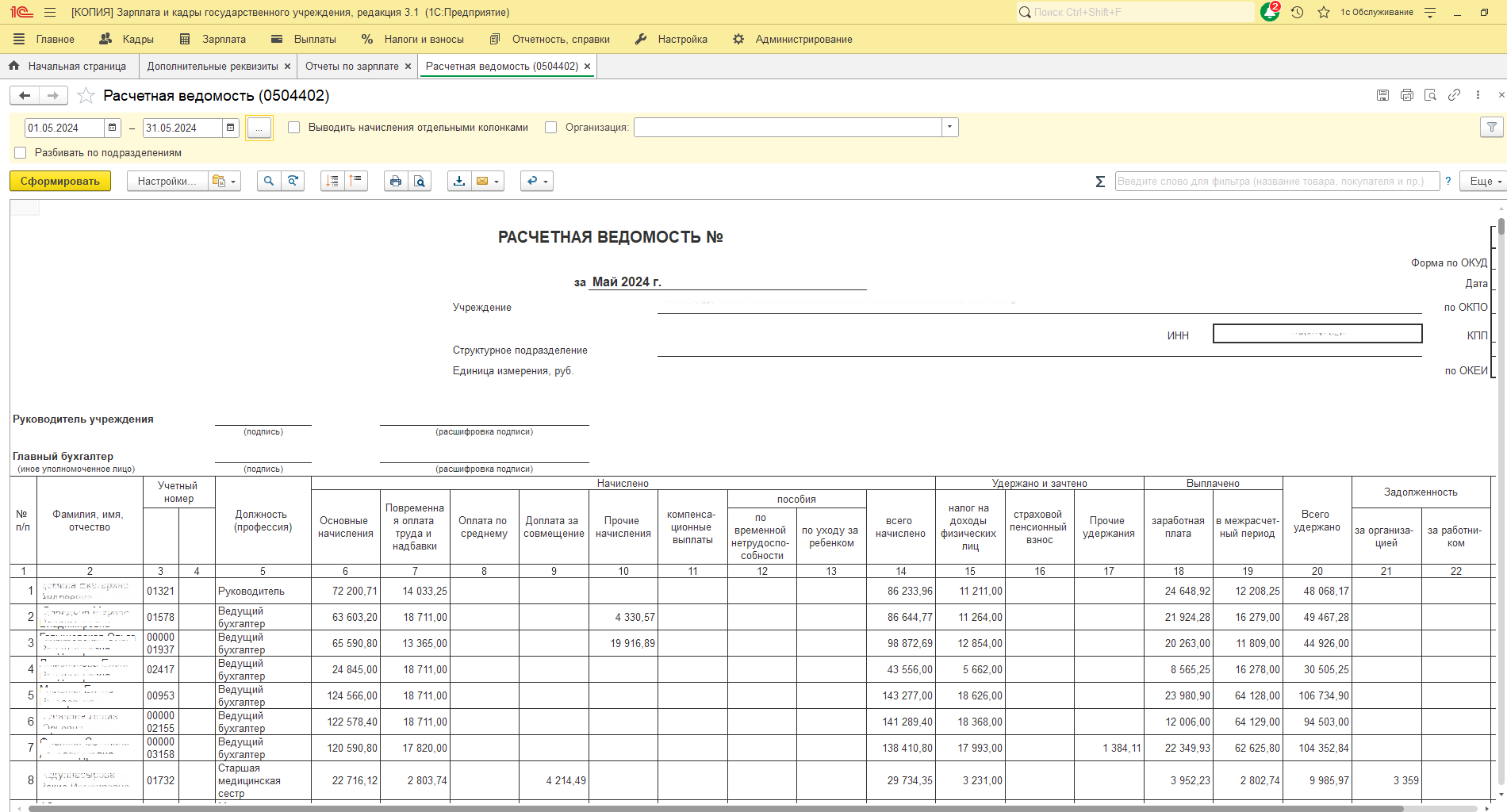Image resolution: width=1507 pixels, height=812 pixels.
Task: Open print preview in the toolbar
Action: (x=420, y=181)
